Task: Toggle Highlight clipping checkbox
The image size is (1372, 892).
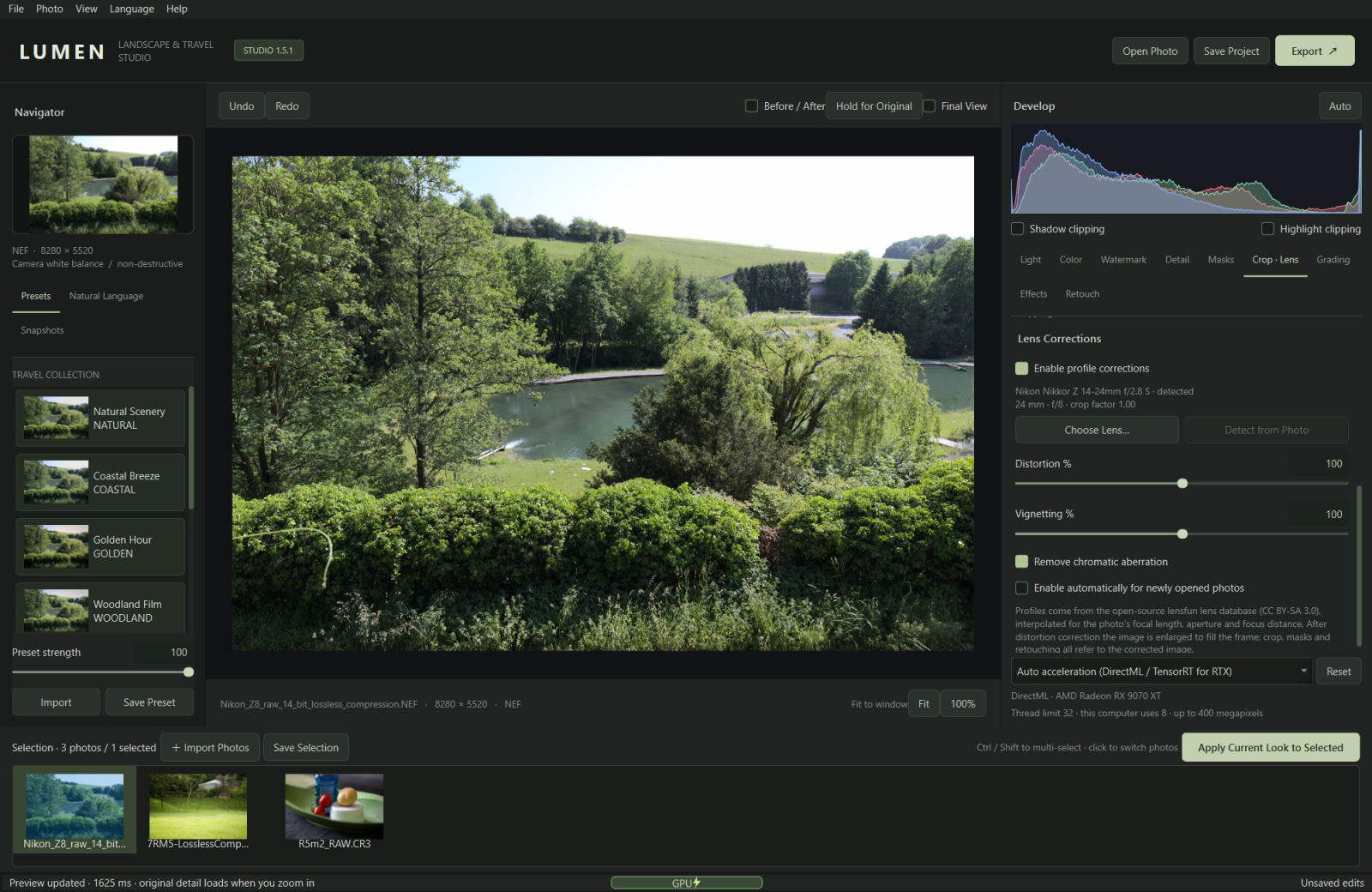Action: coord(1268,229)
